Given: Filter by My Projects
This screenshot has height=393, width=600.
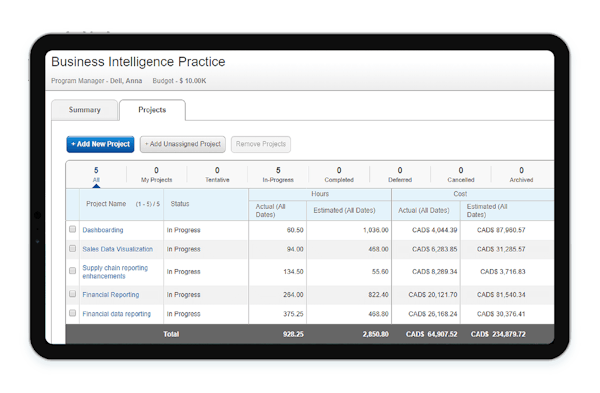Looking at the screenshot, I should click(157, 175).
